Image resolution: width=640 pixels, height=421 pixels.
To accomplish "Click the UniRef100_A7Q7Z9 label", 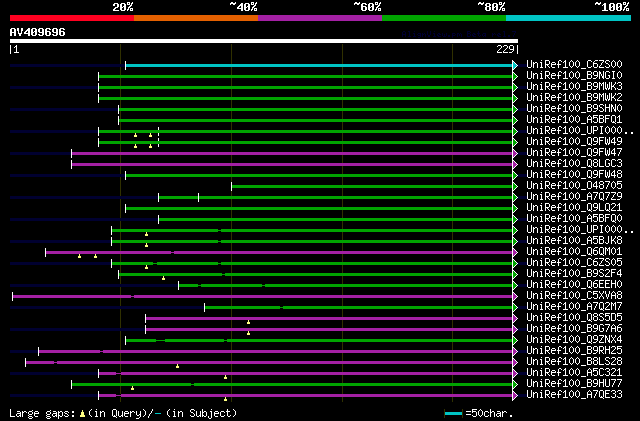I will pos(574,197).
